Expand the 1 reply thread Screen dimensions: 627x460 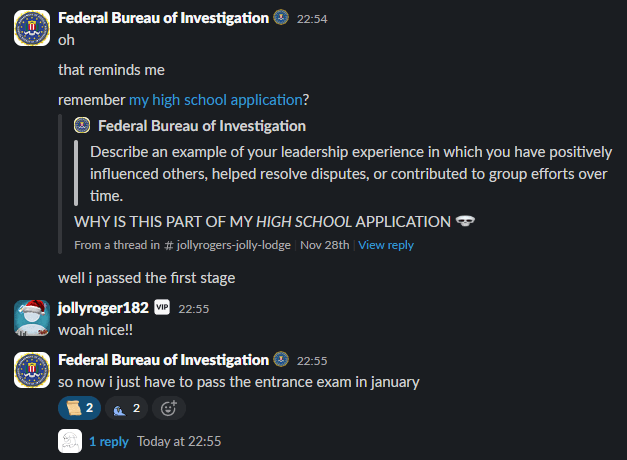pos(108,441)
